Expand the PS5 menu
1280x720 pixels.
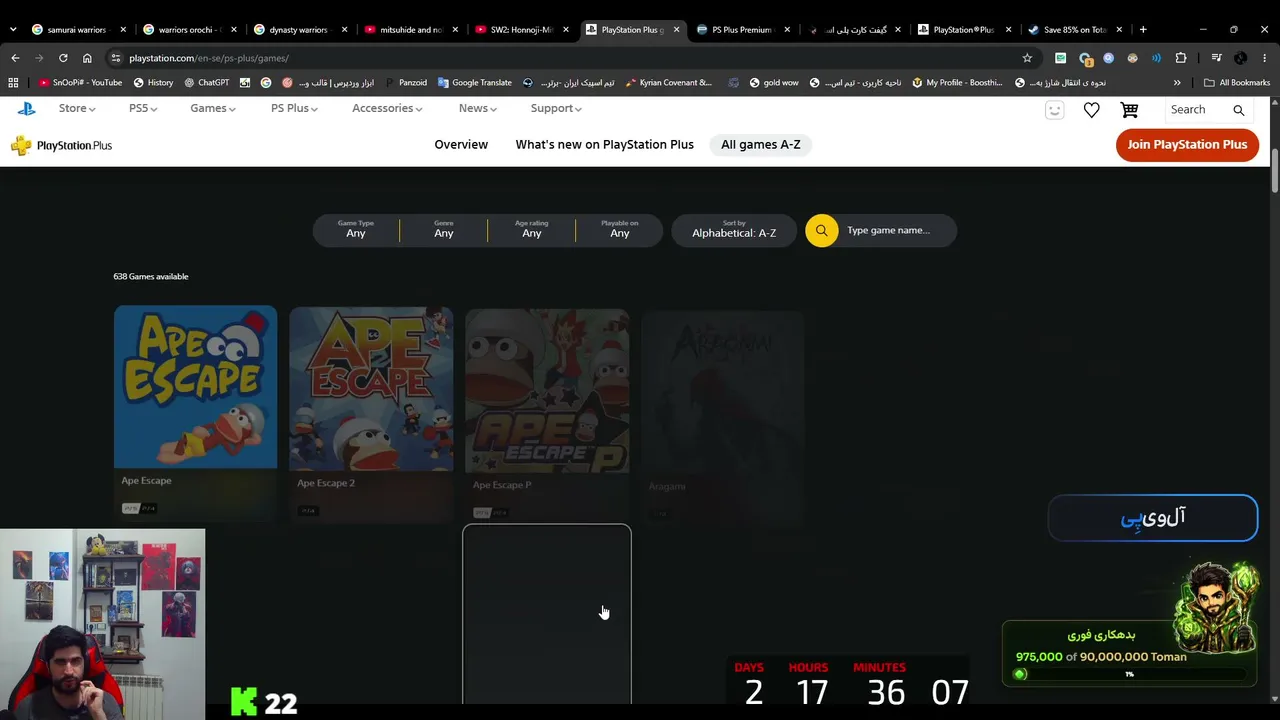pyautogui.click(x=143, y=109)
